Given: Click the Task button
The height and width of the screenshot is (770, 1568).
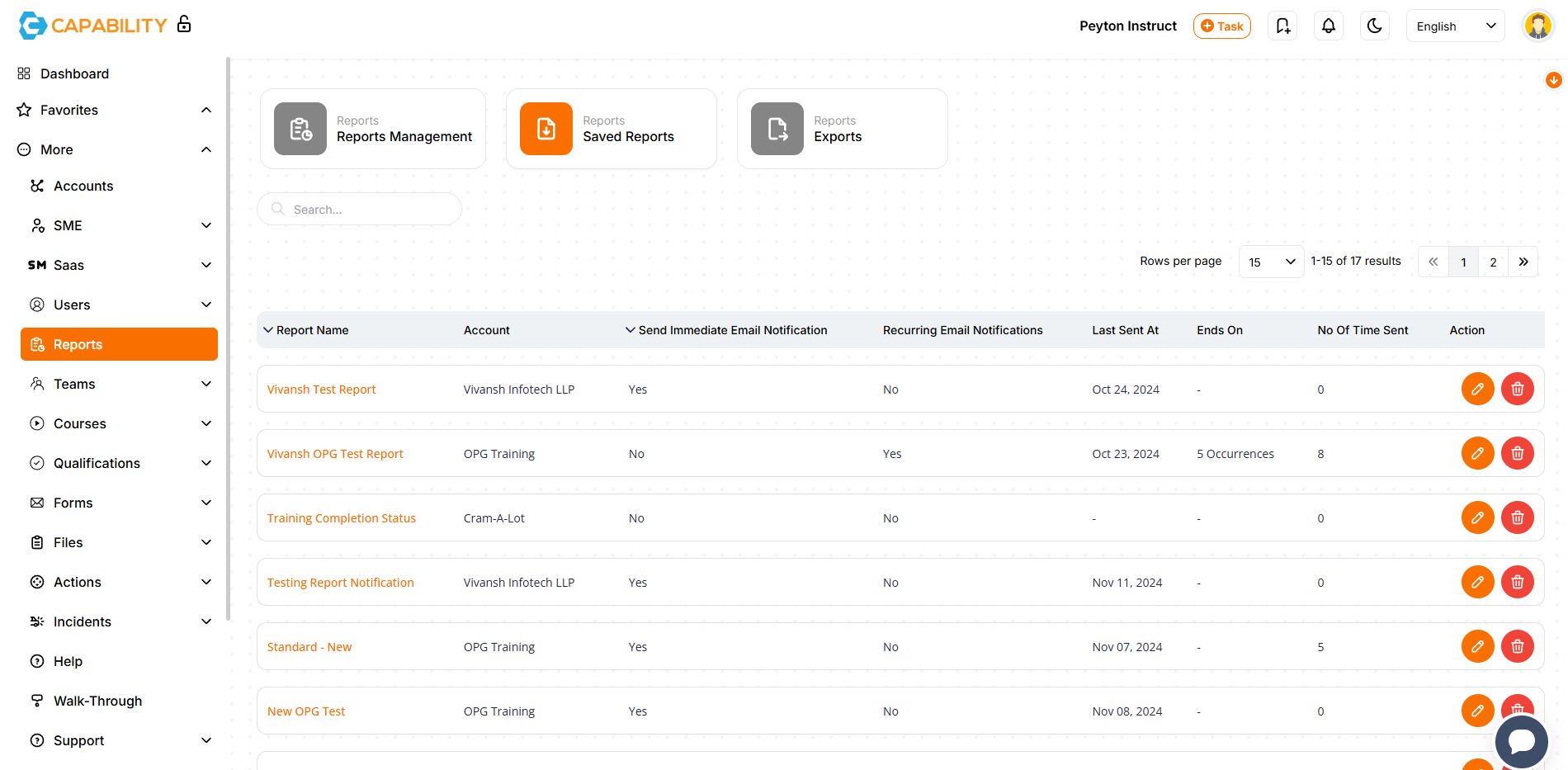Looking at the screenshot, I should tap(1221, 26).
